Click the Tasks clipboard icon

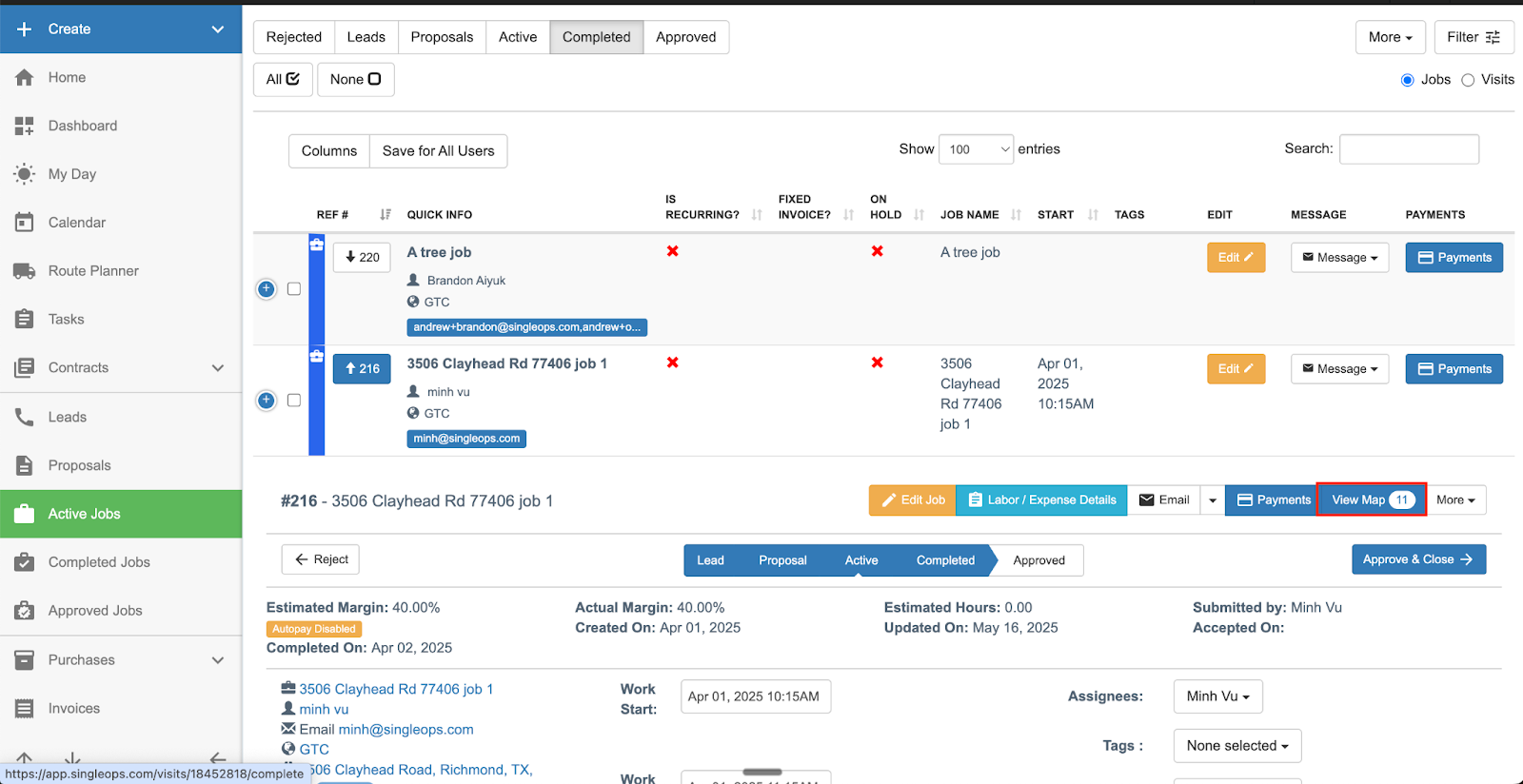25,320
